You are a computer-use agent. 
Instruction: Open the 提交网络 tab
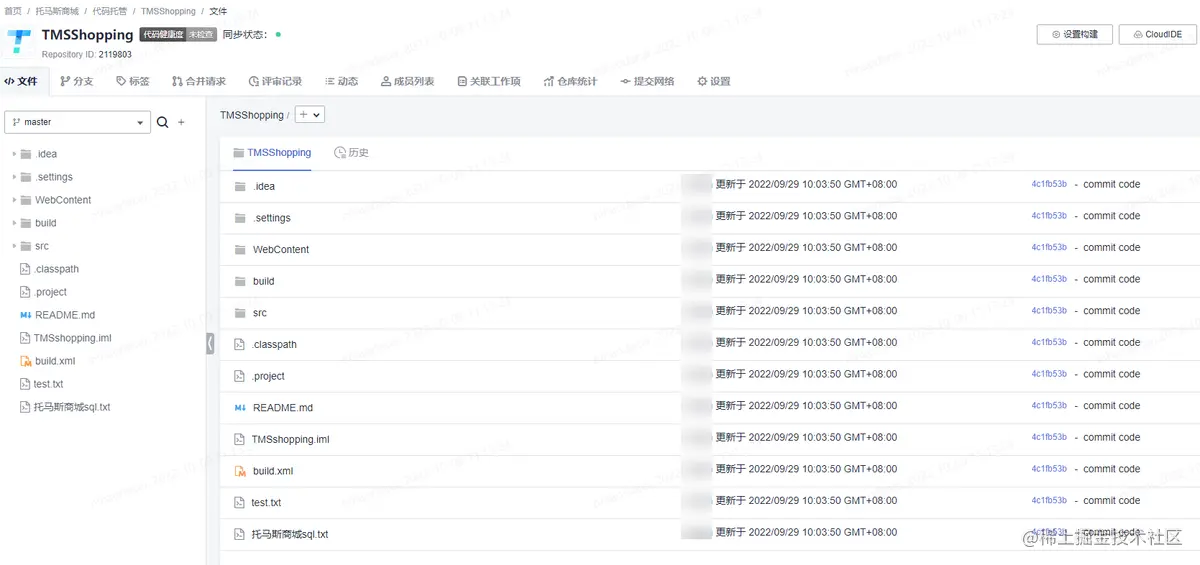647,81
